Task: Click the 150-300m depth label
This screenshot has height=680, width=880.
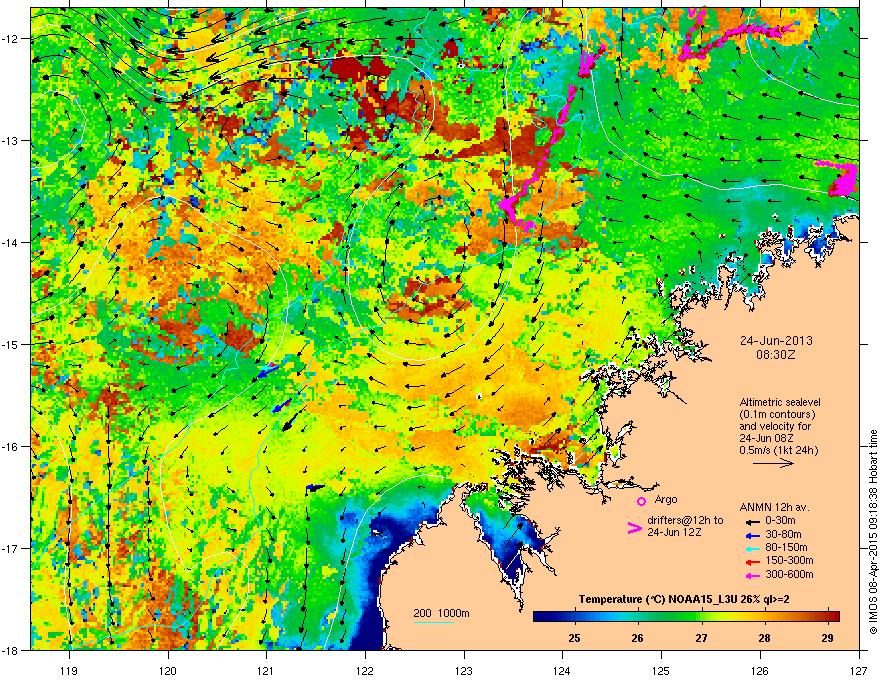Action: coord(789,560)
